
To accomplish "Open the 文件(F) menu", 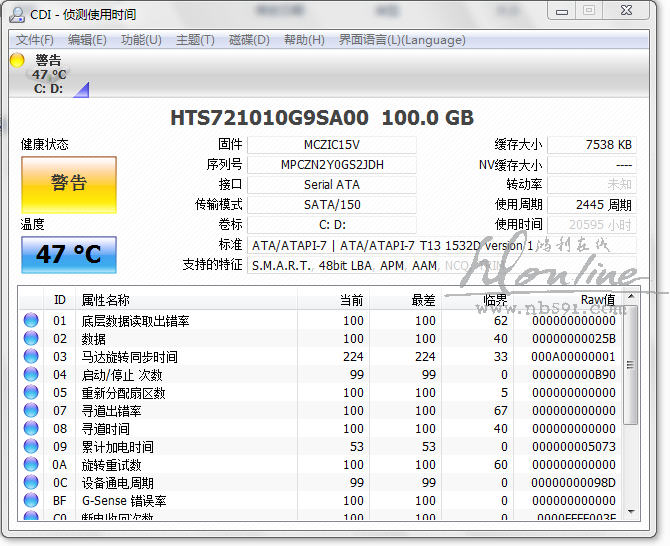I will (35, 40).
